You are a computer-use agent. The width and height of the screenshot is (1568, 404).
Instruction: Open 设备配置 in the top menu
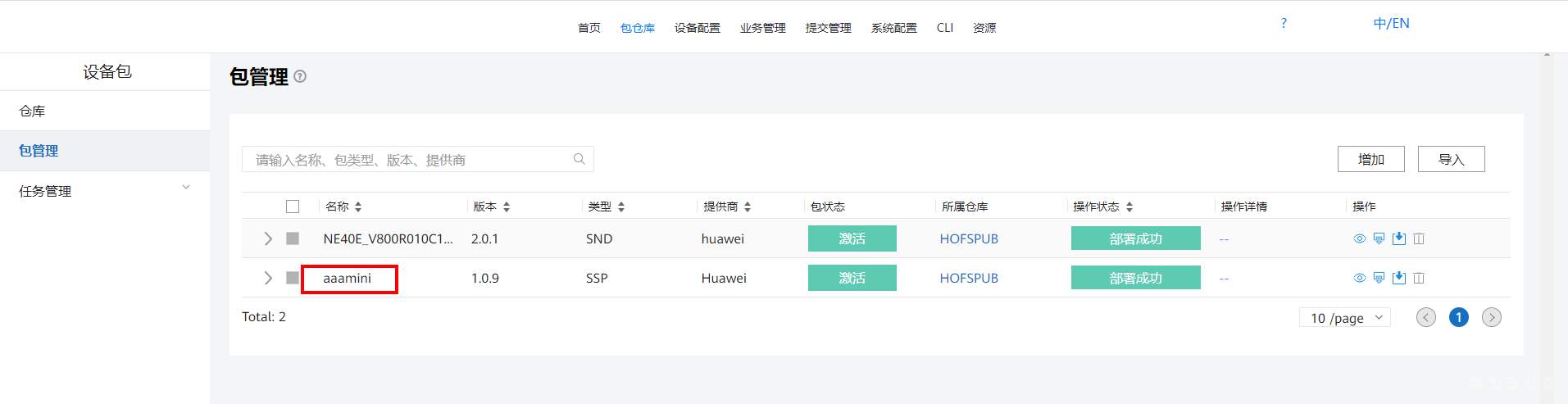click(x=697, y=28)
